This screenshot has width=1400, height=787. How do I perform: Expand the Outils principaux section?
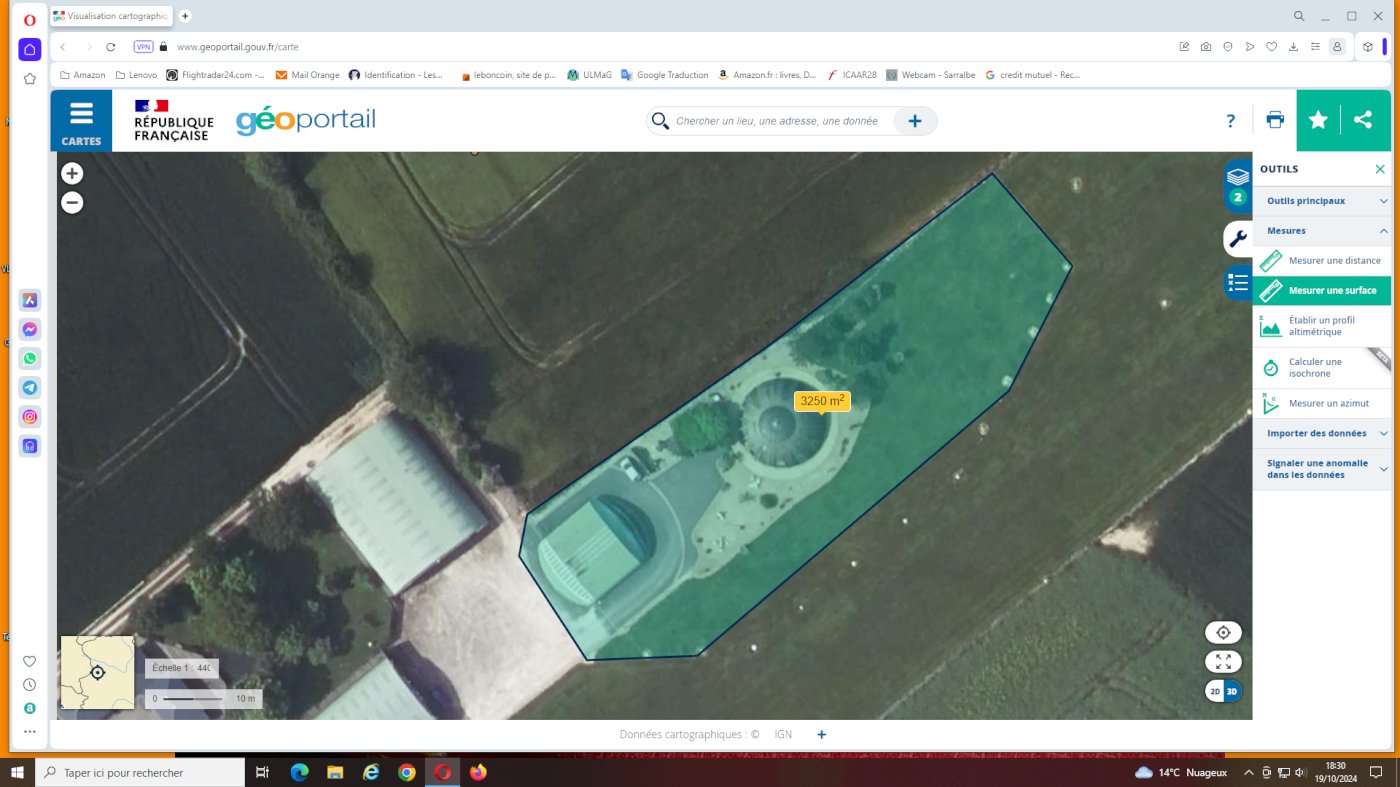coord(1320,201)
